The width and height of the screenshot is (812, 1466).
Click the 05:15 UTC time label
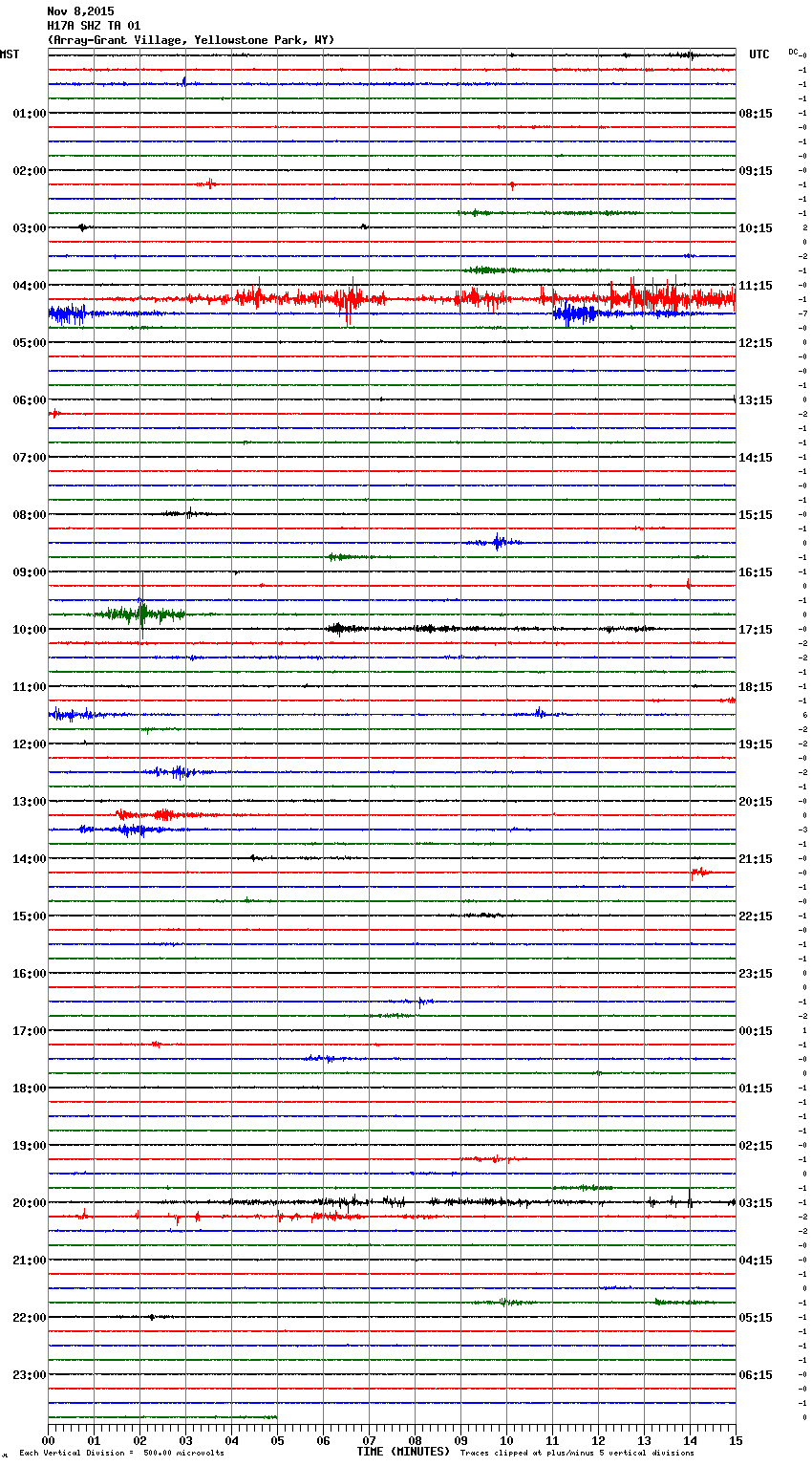756,1318
